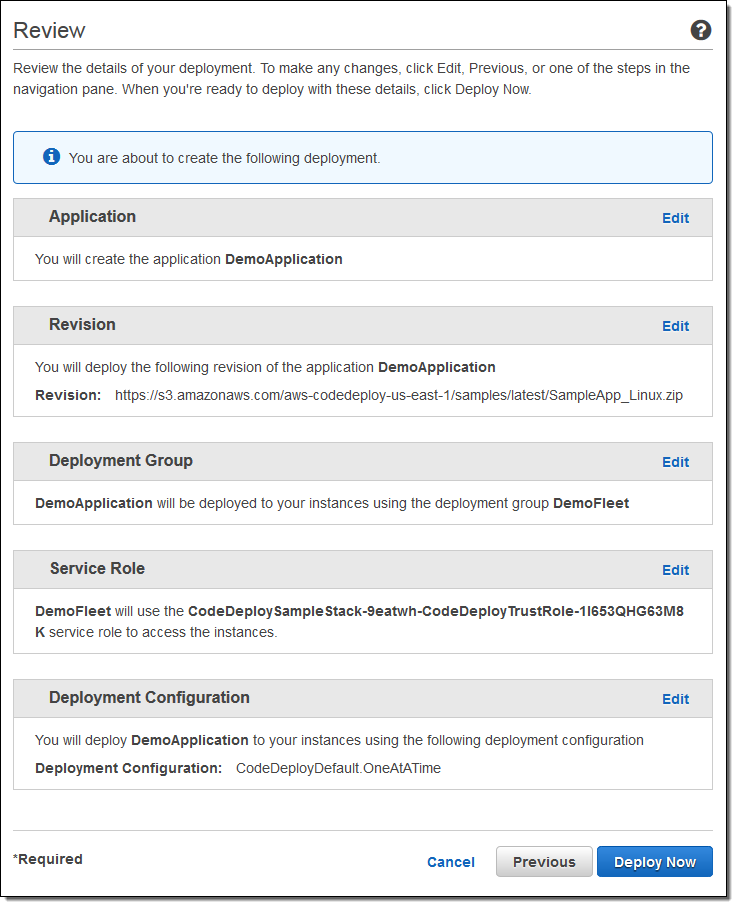737x907 pixels.
Task: Select the Deployment Configuration header
Action: coord(149,698)
